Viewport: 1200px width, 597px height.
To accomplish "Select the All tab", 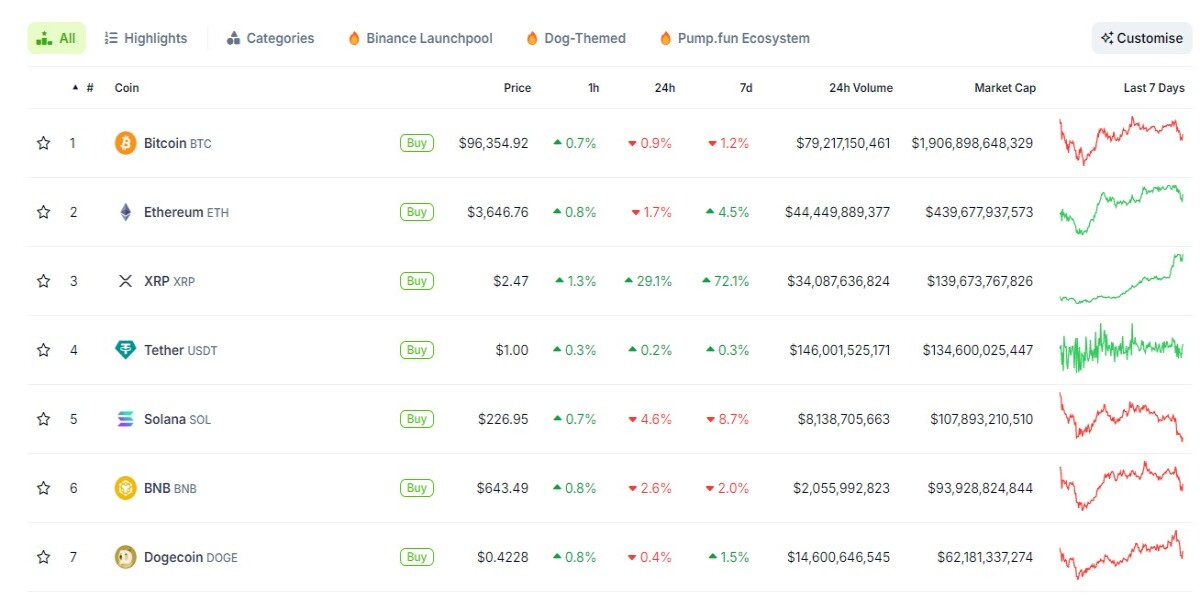I will pos(56,38).
